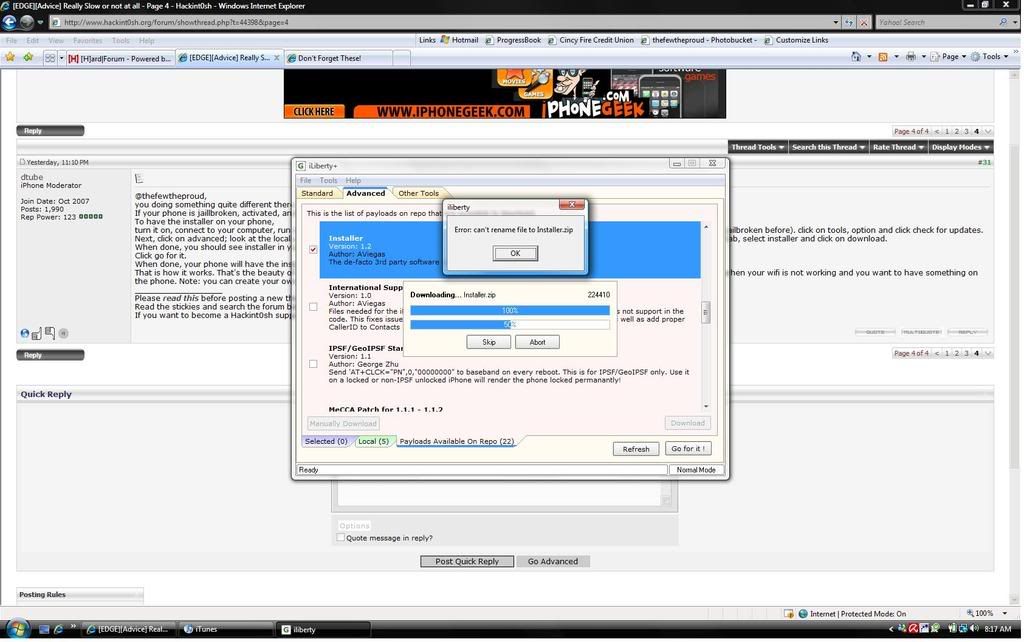Click the Reply button above dtube's post
1024x642 pixels.
point(50,131)
